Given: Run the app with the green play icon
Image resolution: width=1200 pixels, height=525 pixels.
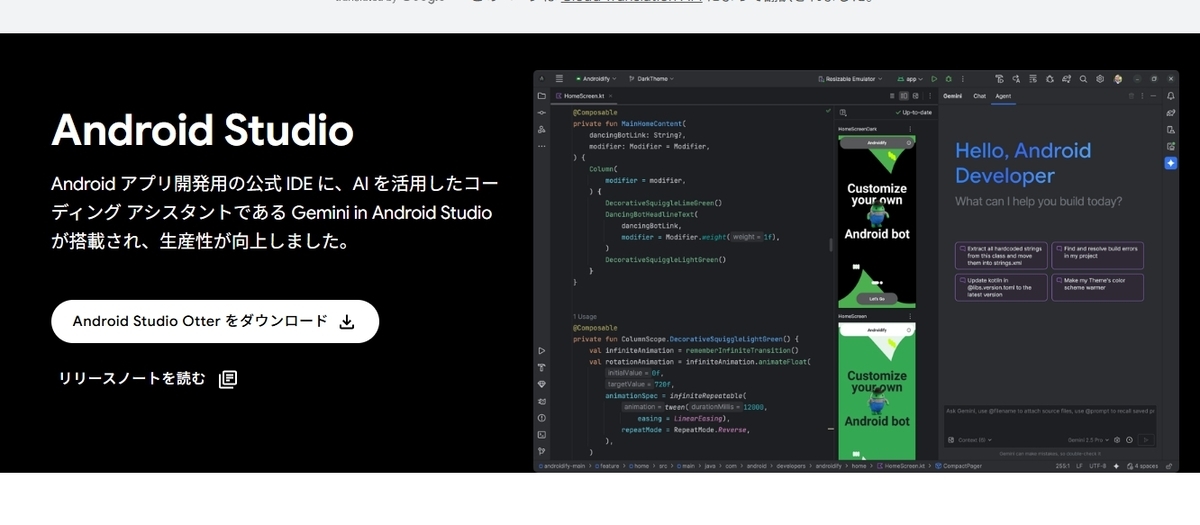Looking at the screenshot, I should pos(934,79).
